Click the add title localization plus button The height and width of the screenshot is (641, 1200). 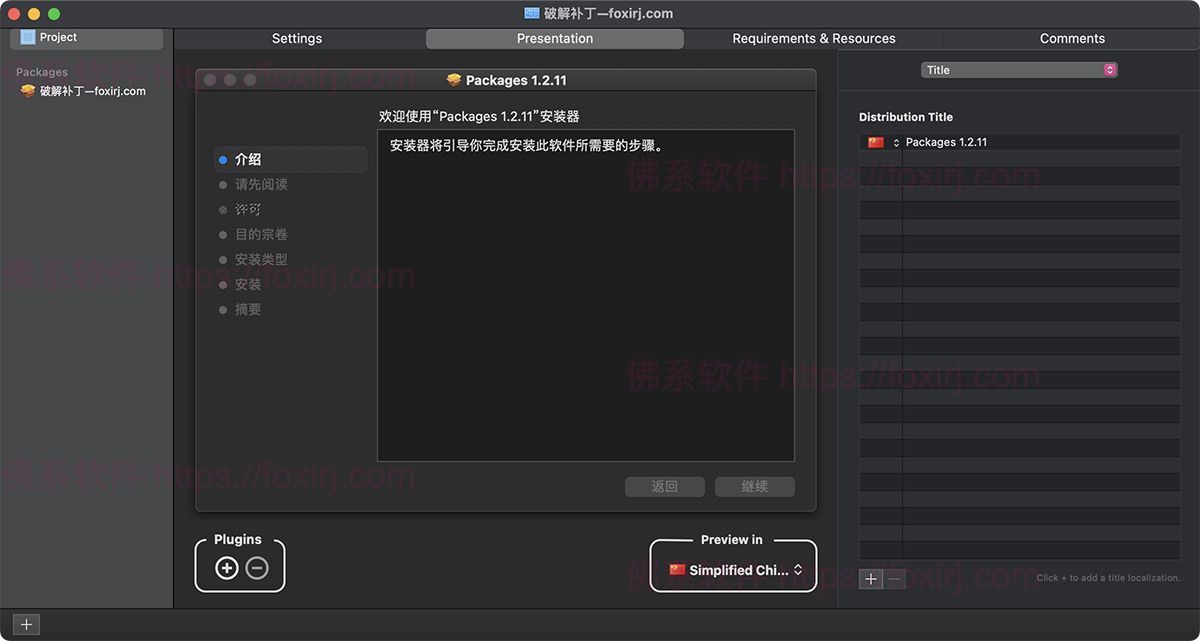point(871,579)
